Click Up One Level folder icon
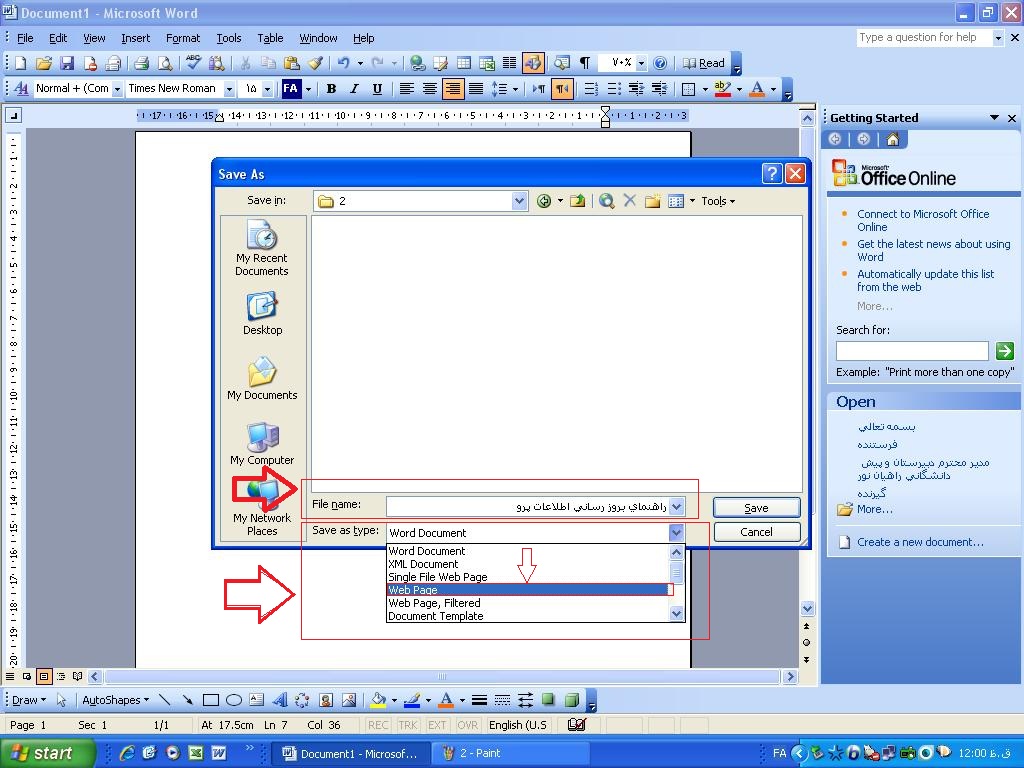1024x768 pixels. 577,201
